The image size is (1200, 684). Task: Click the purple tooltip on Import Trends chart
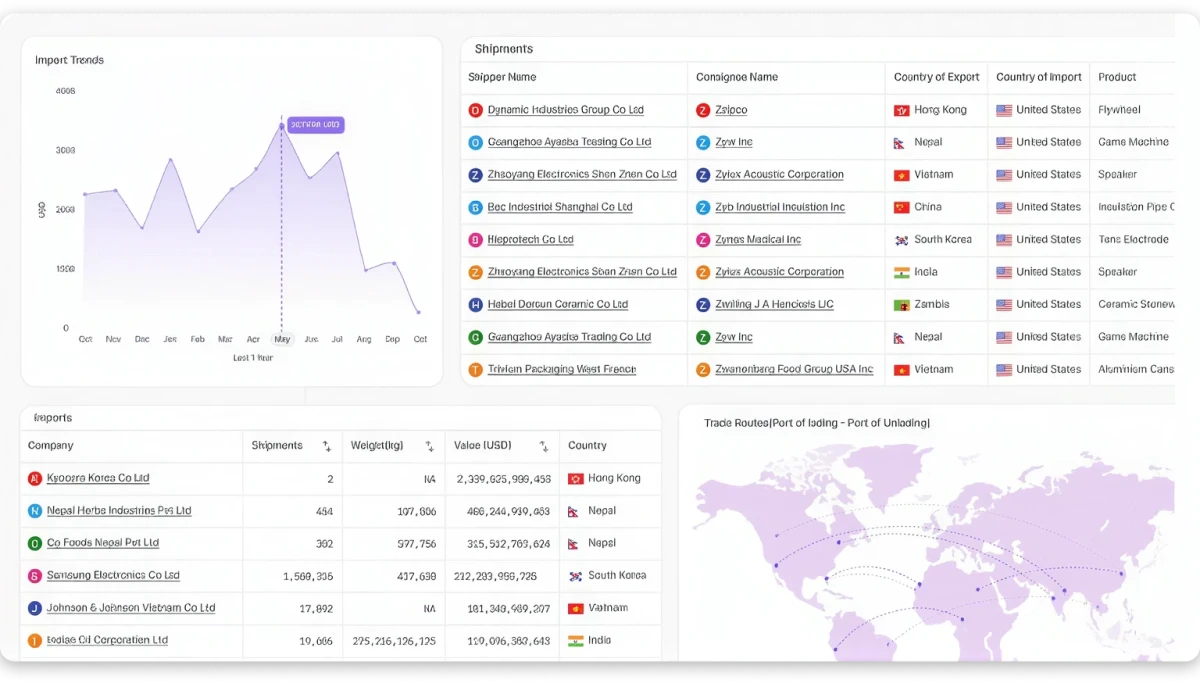click(316, 125)
